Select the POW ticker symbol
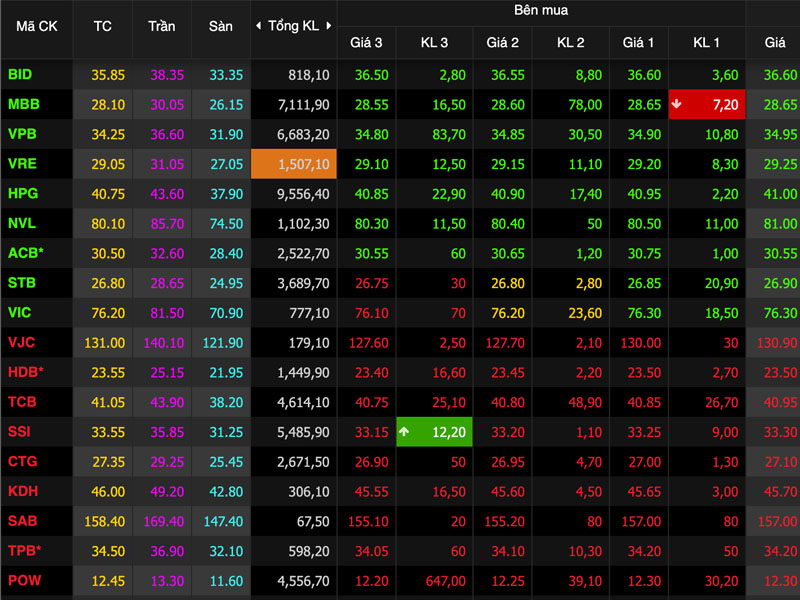Screen dimensions: 800x600 click(24, 581)
